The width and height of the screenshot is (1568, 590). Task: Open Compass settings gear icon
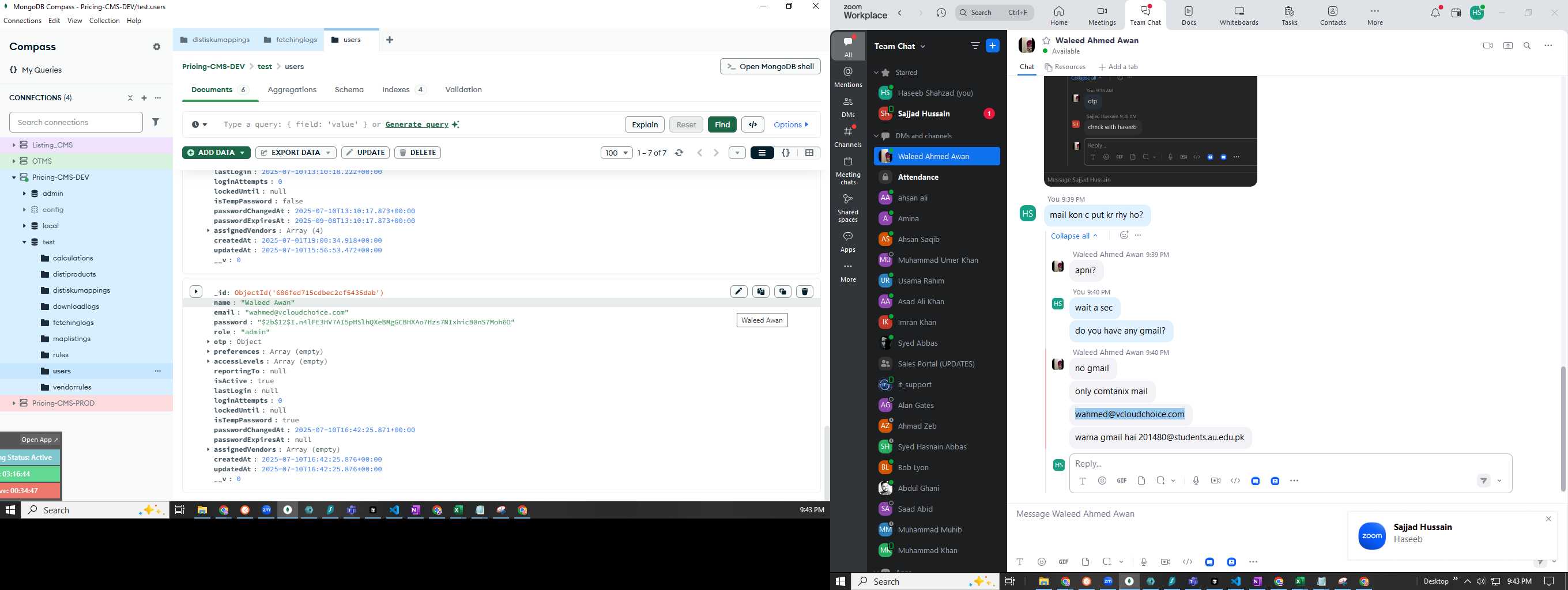tap(157, 47)
